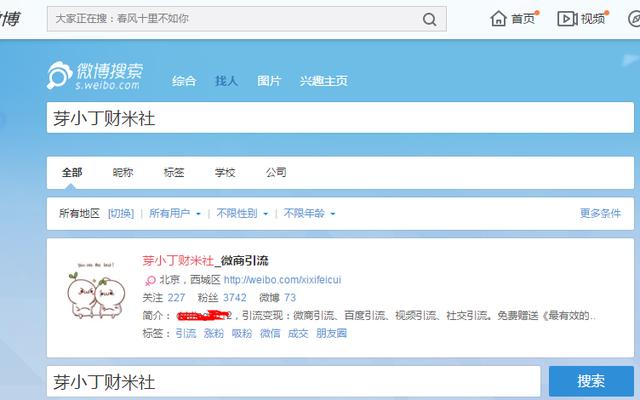
Task: Focus the upper 芽小丁财米社 search box
Action: (340, 118)
